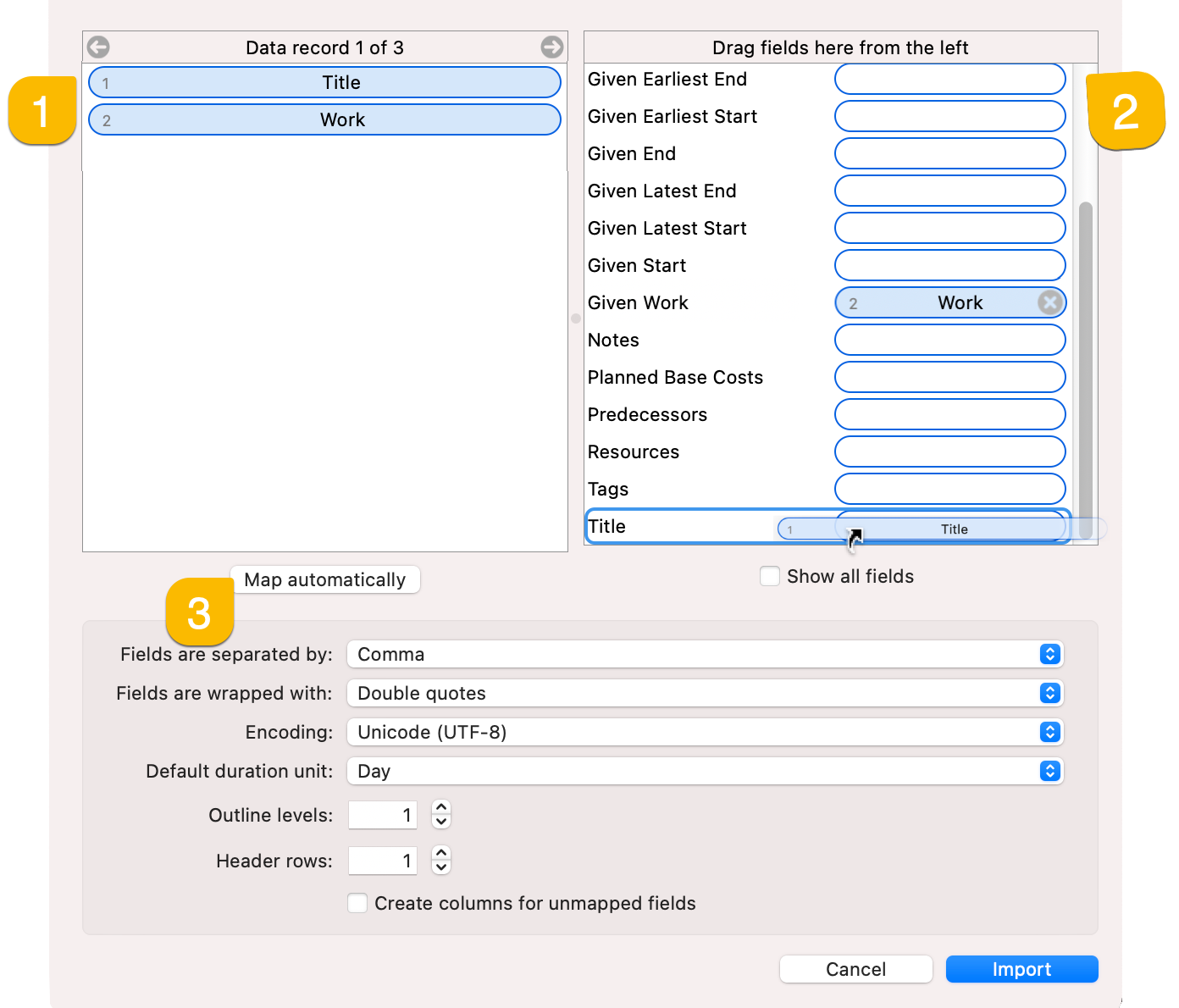Click the up stepper for Header rows
Image resolution: width=1179 pixels, height=1008 pixels.
441,854
